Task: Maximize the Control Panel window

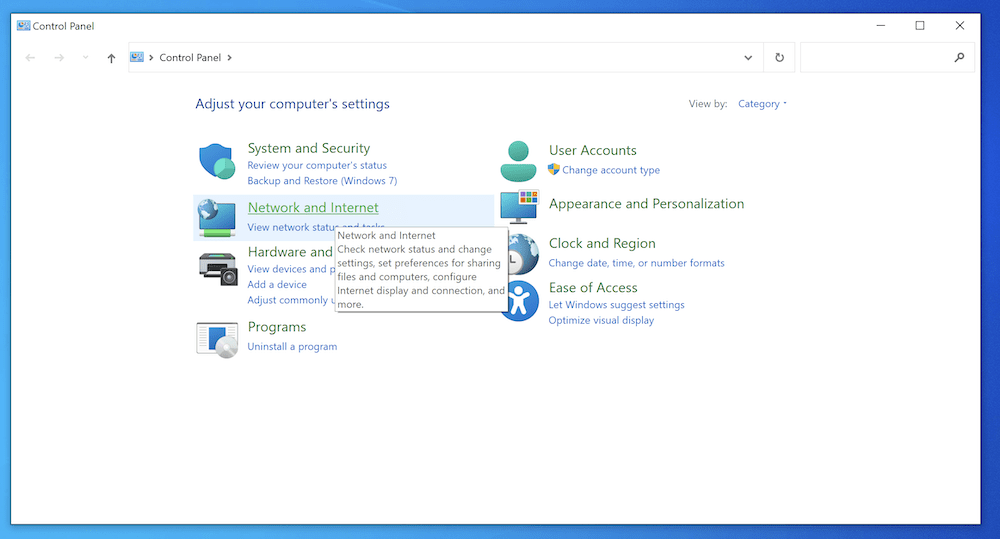Action: tap(920, 26)
